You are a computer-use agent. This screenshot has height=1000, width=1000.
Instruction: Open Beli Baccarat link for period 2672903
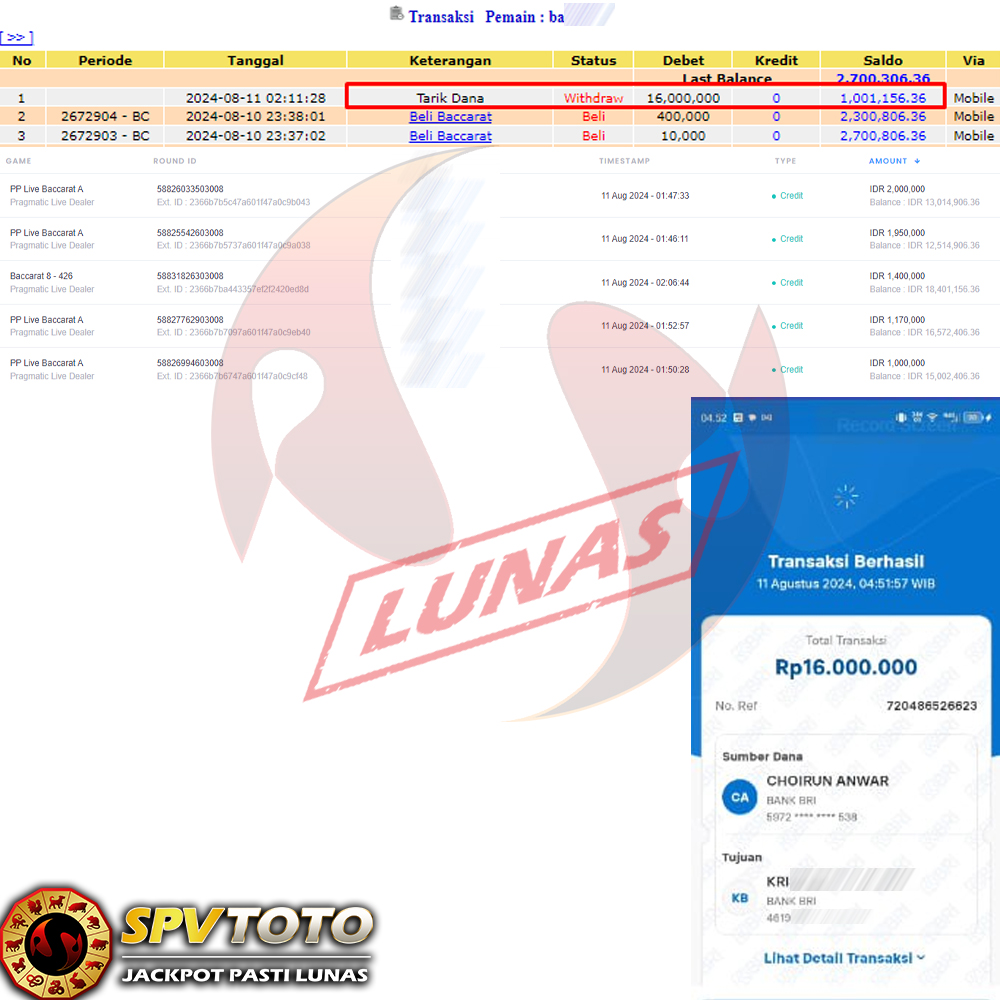coord(450,135)
